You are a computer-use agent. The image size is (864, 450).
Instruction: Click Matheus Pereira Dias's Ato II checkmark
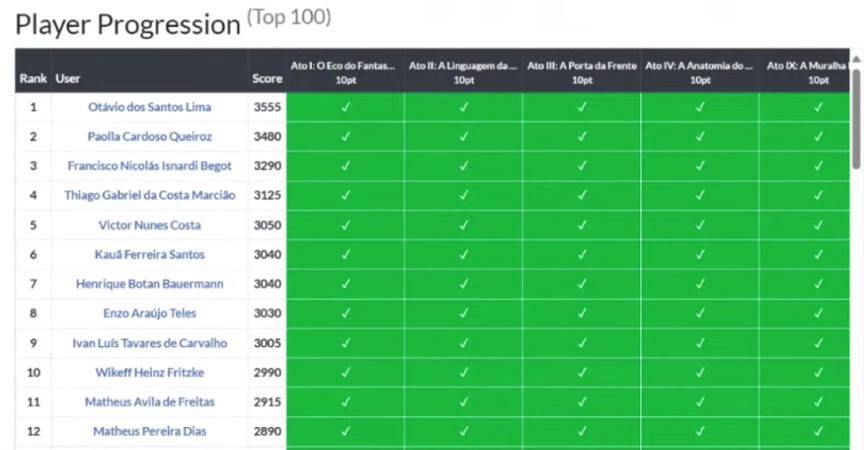(x=463, y=432)
